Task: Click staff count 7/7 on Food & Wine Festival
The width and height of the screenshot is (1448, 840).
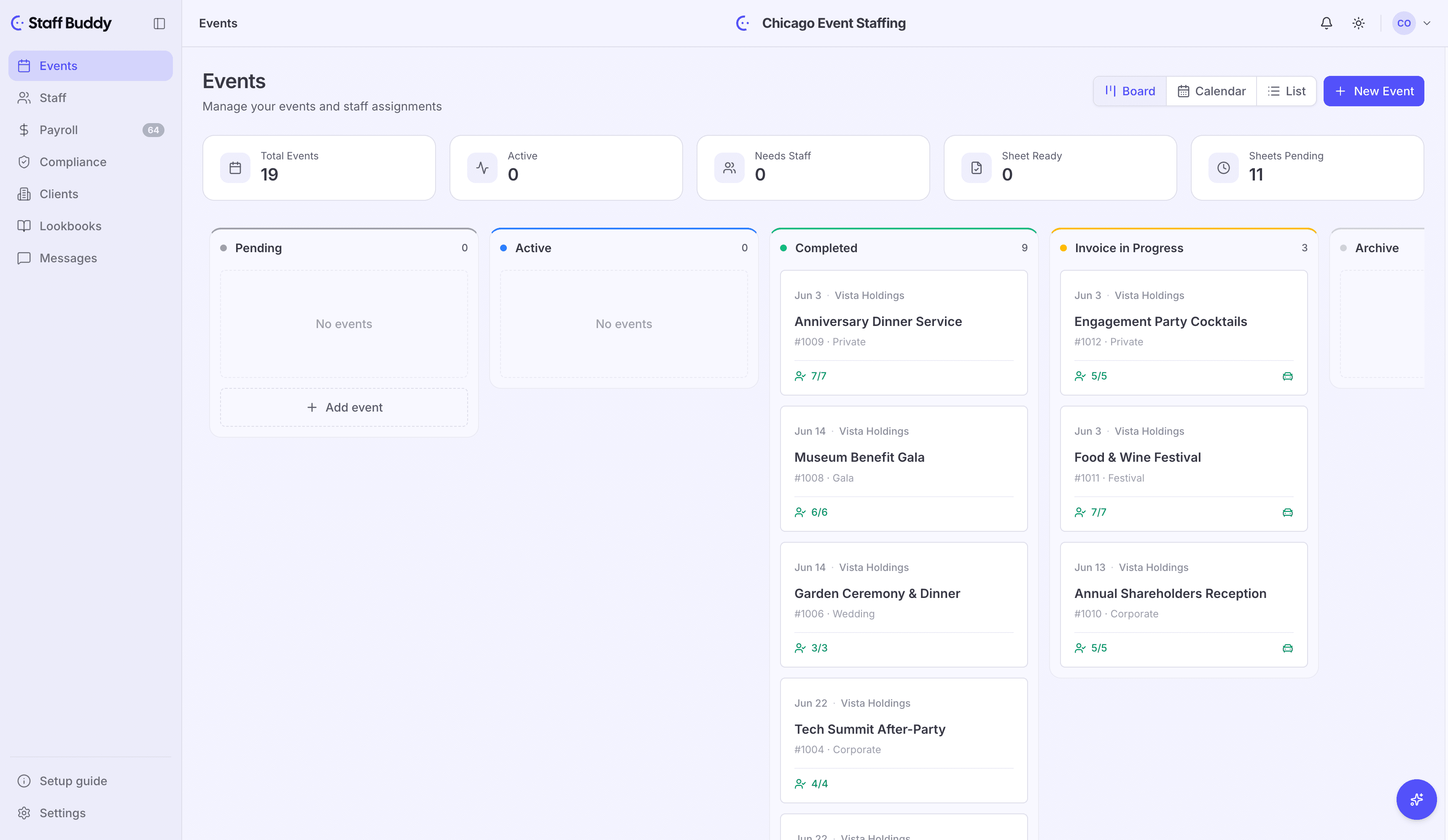Action: [x=1090, y=512]
